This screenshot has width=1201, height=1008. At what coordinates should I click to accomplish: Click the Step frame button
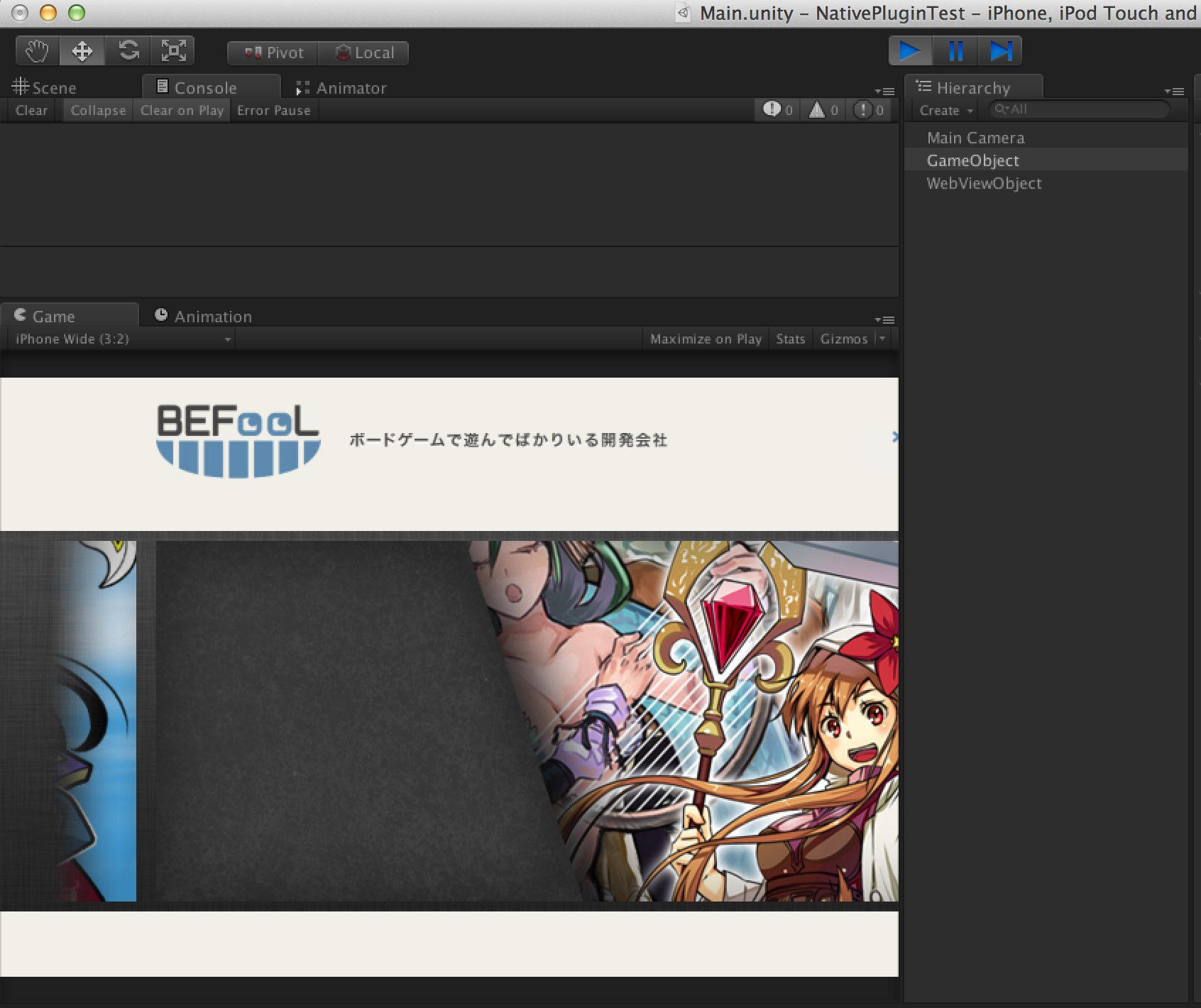coord(1000,51)
